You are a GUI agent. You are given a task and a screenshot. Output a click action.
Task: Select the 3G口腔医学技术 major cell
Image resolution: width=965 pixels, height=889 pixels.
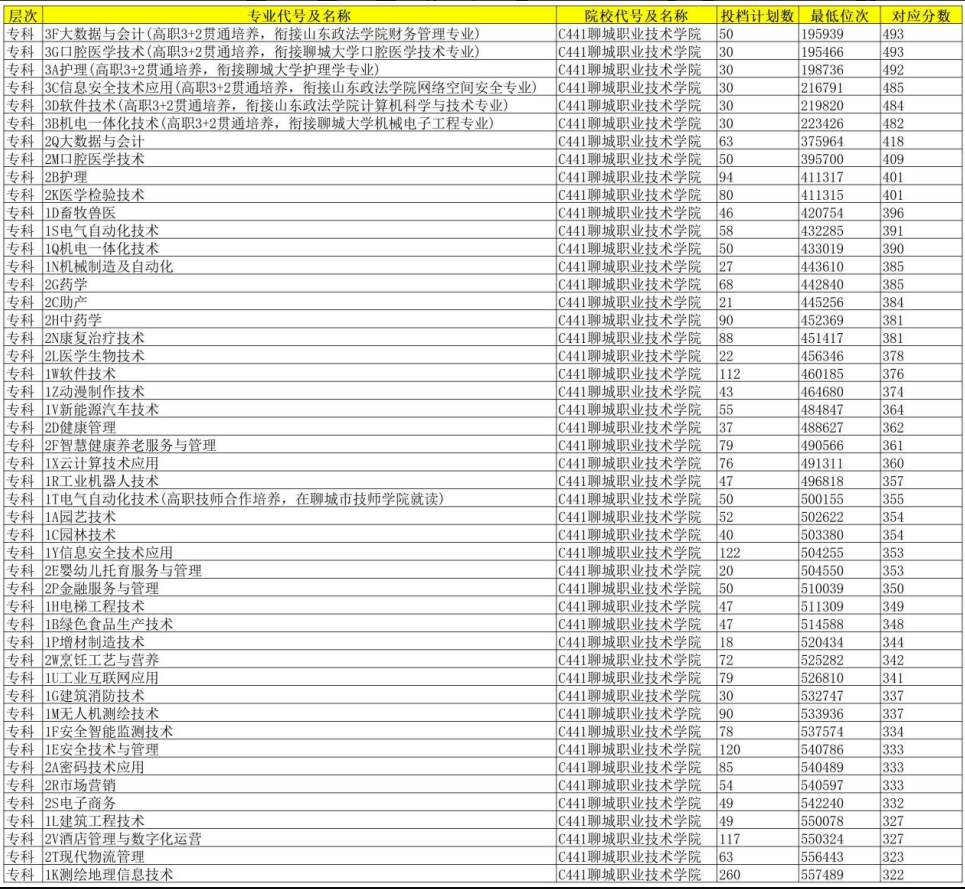299,52
